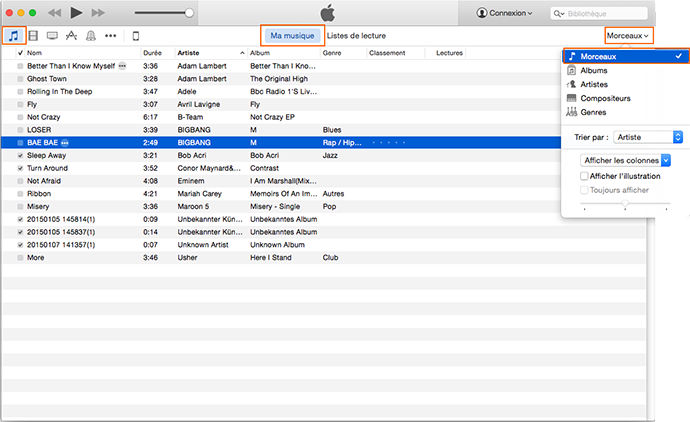
Task: Toggle the Toujours afficher checkbox
Action: click(x=584, y=190)
